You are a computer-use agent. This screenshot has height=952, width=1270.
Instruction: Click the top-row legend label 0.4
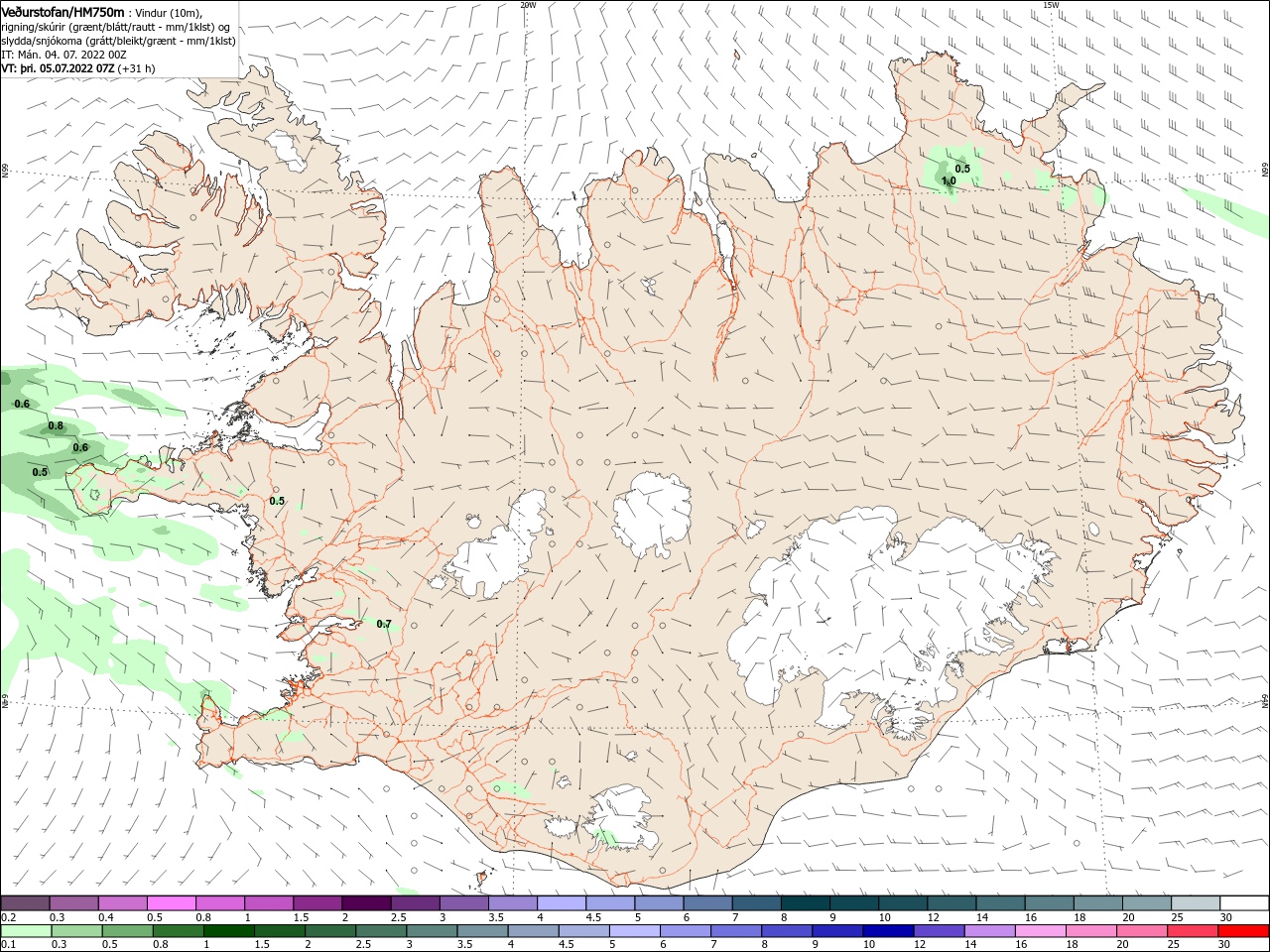pos(106,917)
